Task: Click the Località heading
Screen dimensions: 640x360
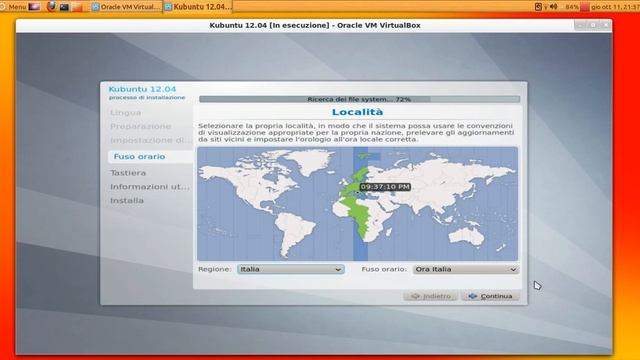Action: point(358,112)
